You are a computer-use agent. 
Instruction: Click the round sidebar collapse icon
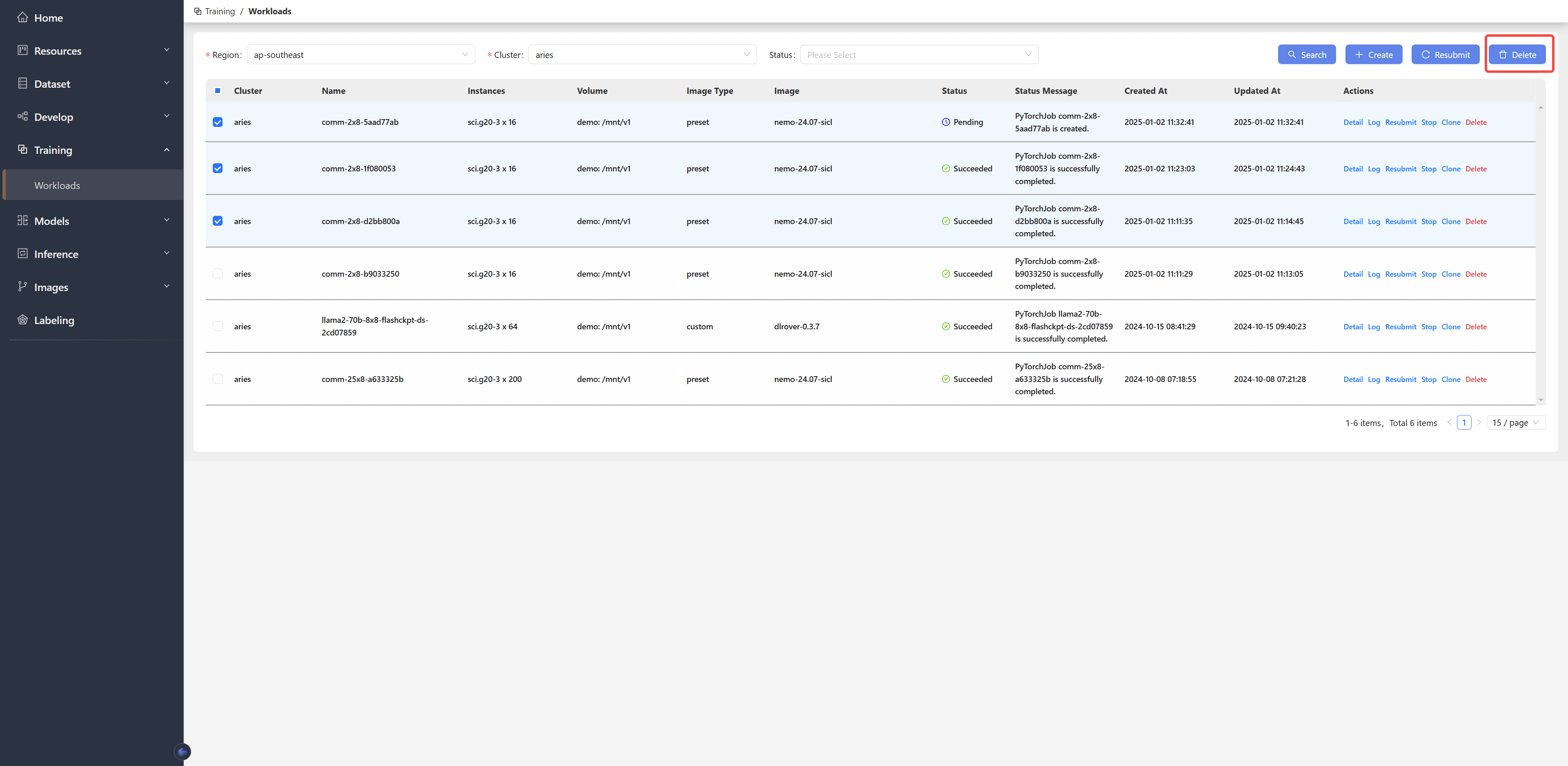pos(182,751)
